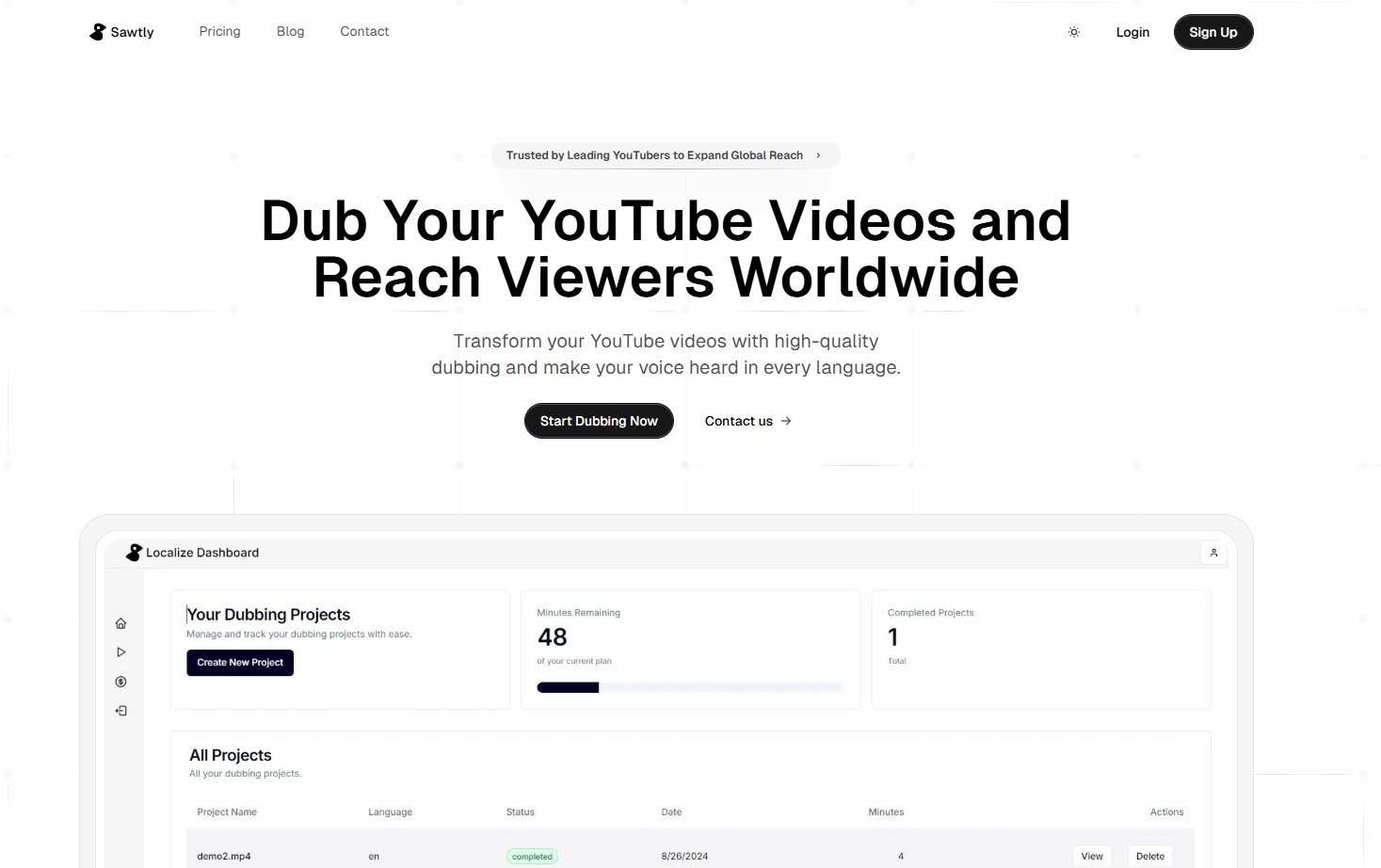Expand the Trusted by Leading YouTubers chevron
The width and height of the screenshot is (1381, 868).
point(818,155)
